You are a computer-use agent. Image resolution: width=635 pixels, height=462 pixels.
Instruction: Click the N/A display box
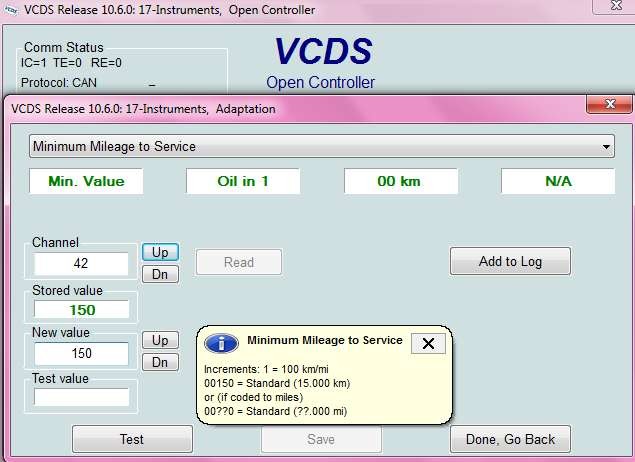[x=558, y=181]
